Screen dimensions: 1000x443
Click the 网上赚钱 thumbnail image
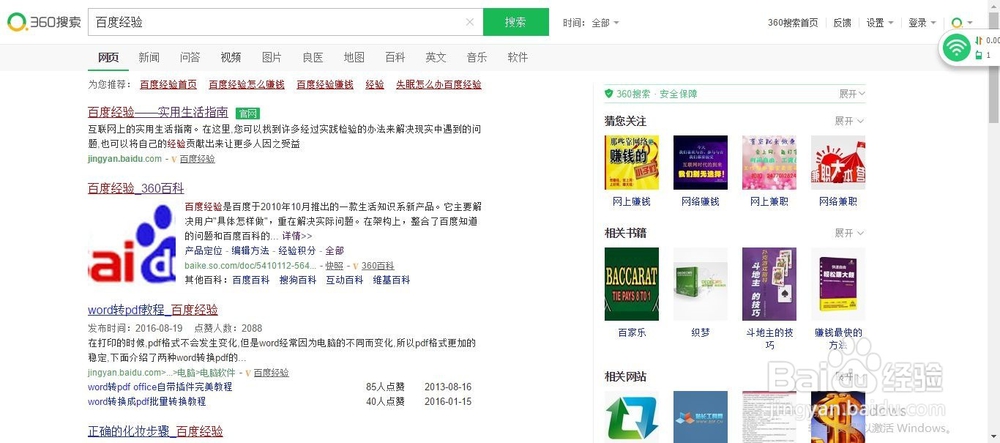pyautogui.click(x=631, y=163)
